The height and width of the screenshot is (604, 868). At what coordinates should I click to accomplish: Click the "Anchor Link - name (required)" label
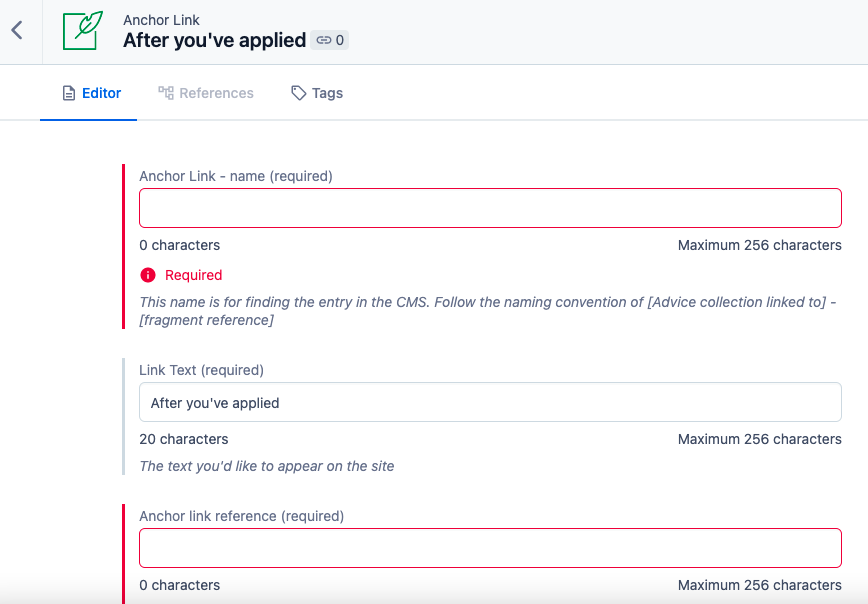point(236,176)
